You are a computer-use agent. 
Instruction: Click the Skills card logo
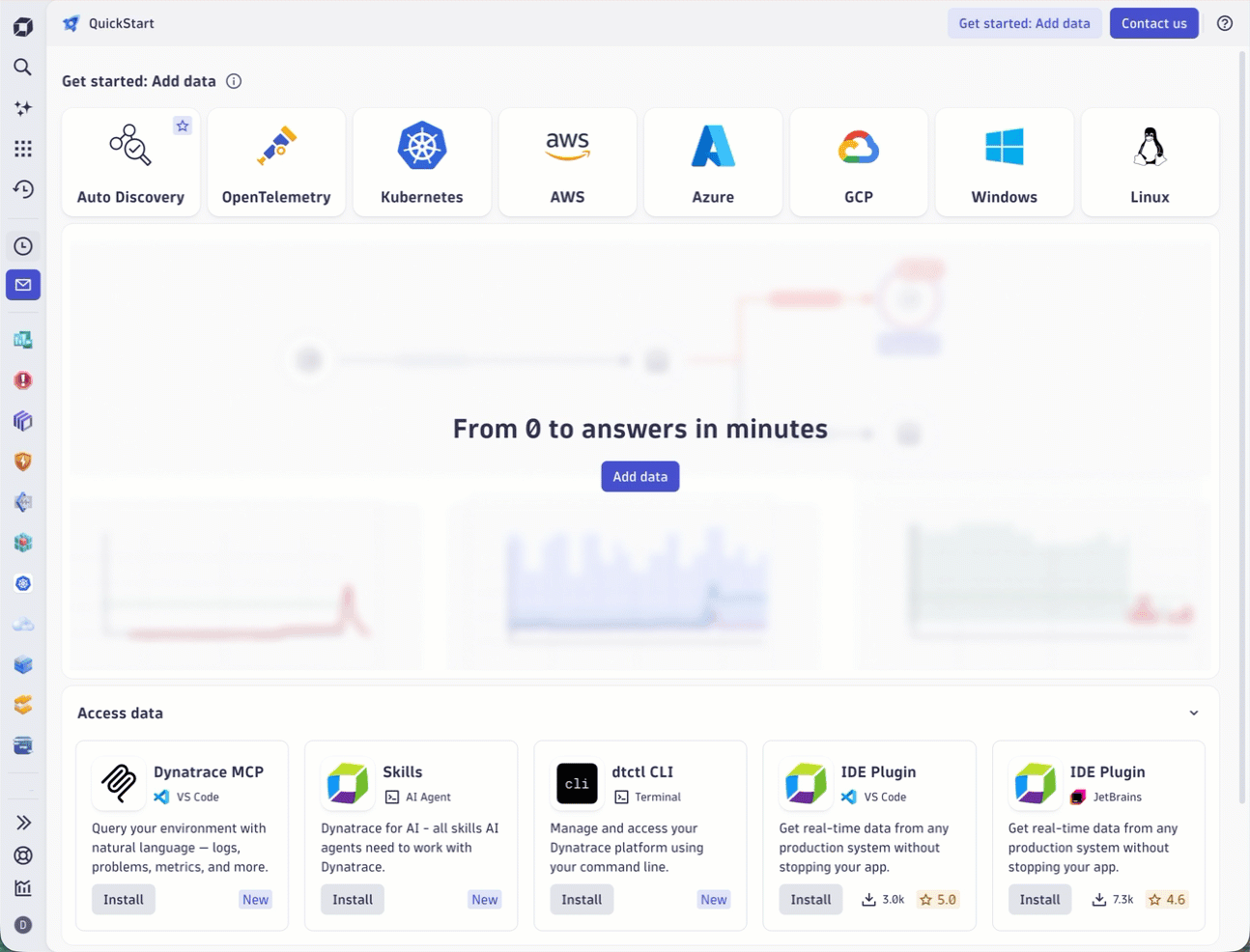[348, 783]
